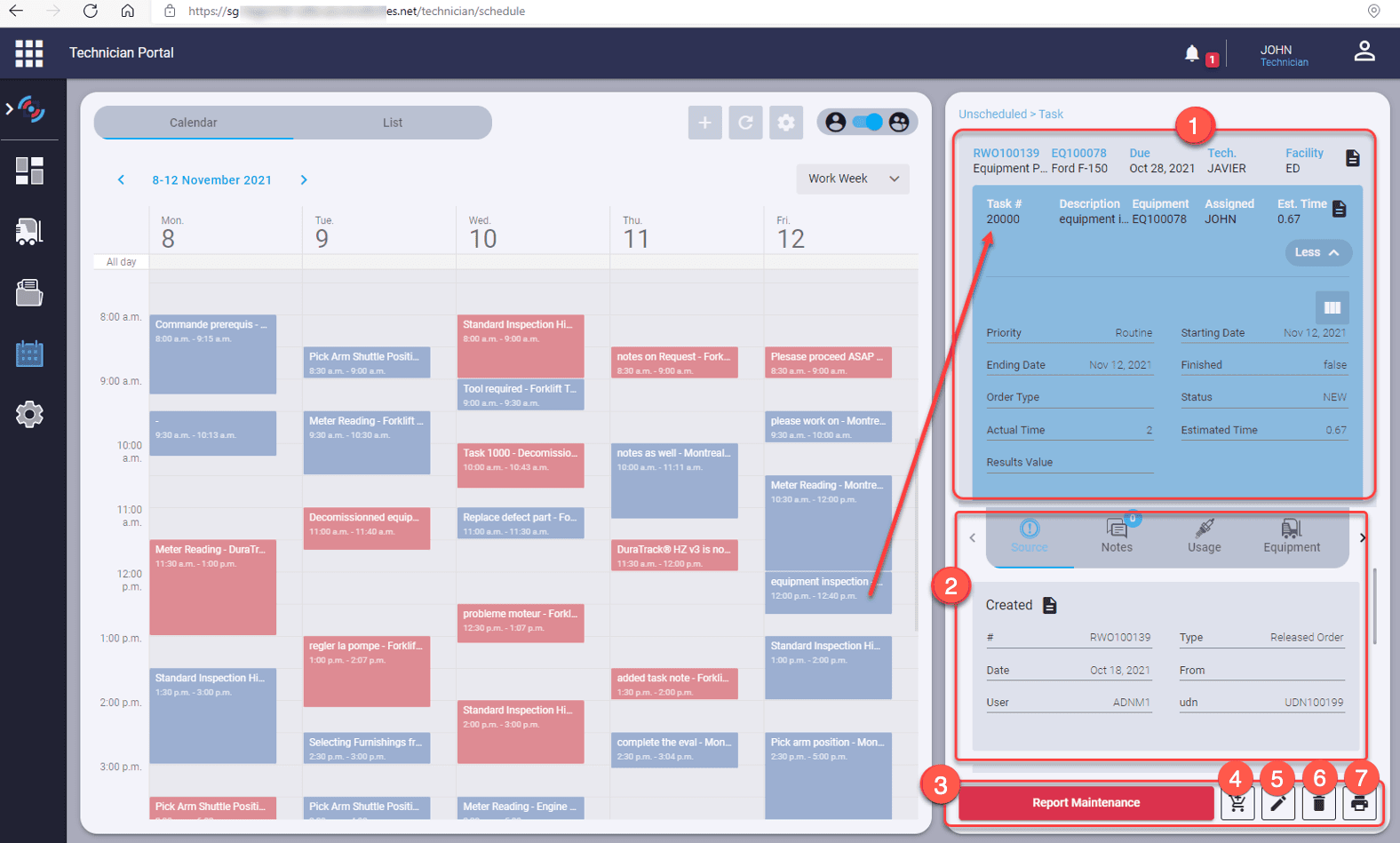Switch to the Calendar tab
This screenshot has height=843, width=1400.
point(194,123)
